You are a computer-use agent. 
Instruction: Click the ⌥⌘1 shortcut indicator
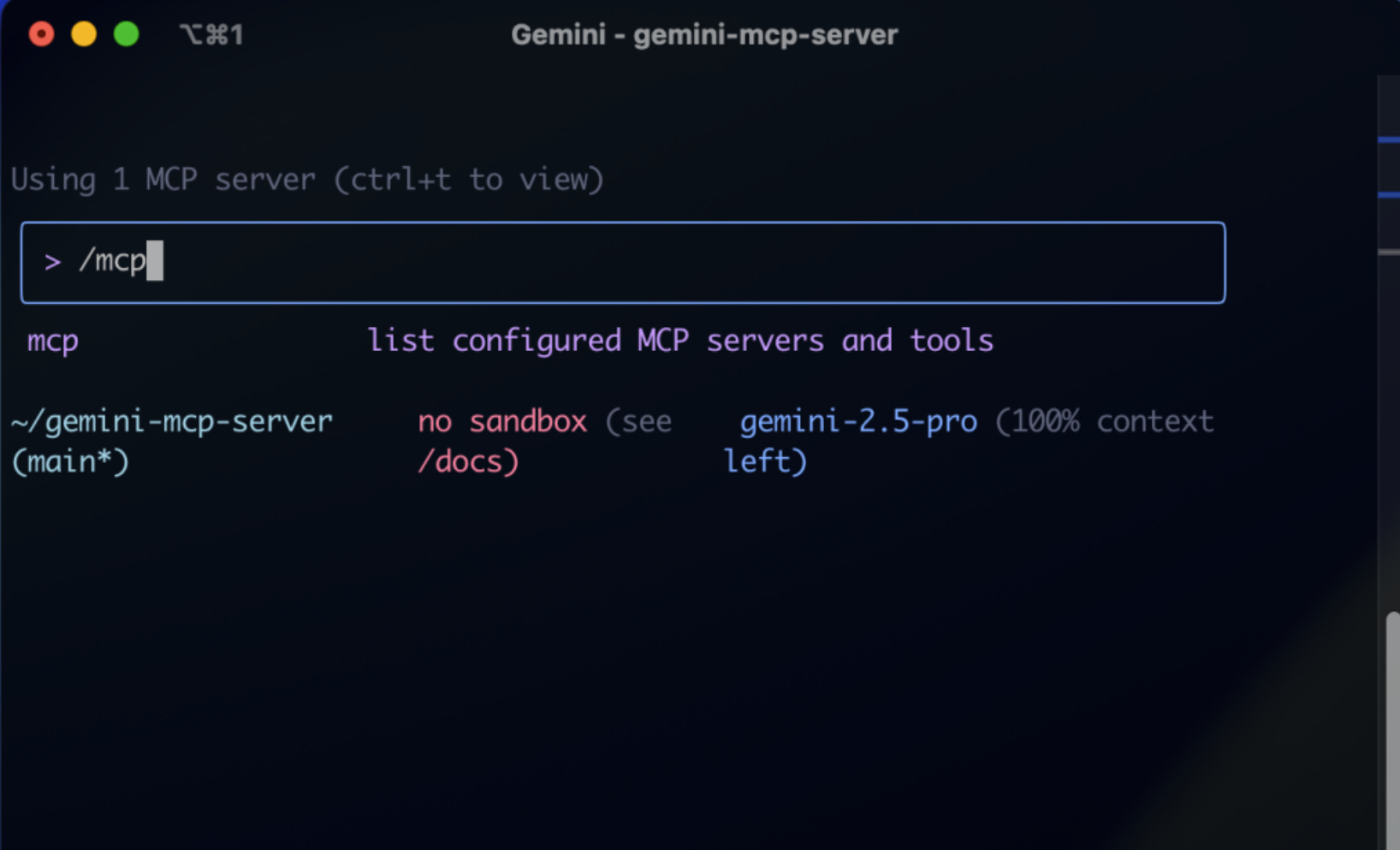(211, 35)
